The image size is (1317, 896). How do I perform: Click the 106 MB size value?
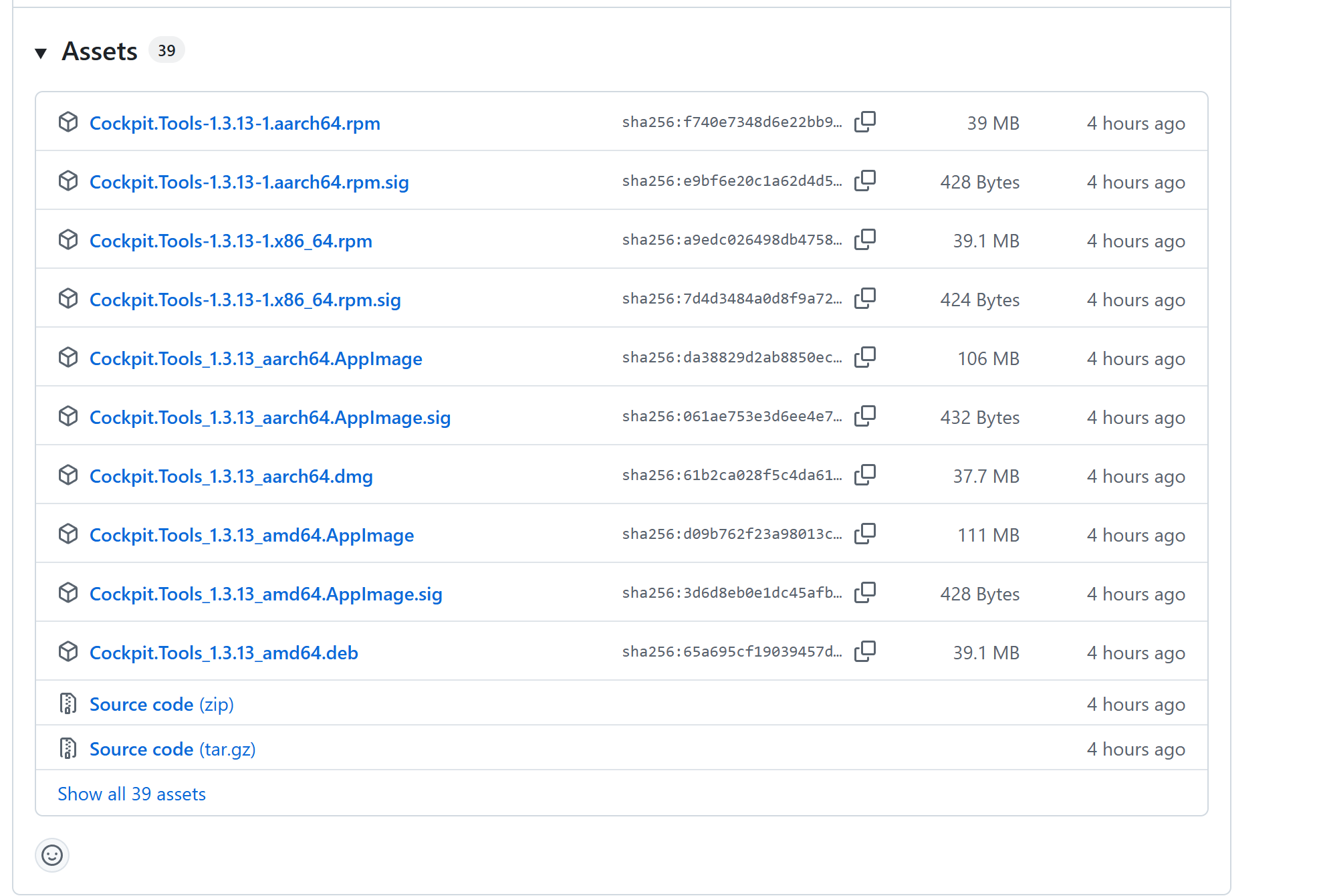coord(988,359)
